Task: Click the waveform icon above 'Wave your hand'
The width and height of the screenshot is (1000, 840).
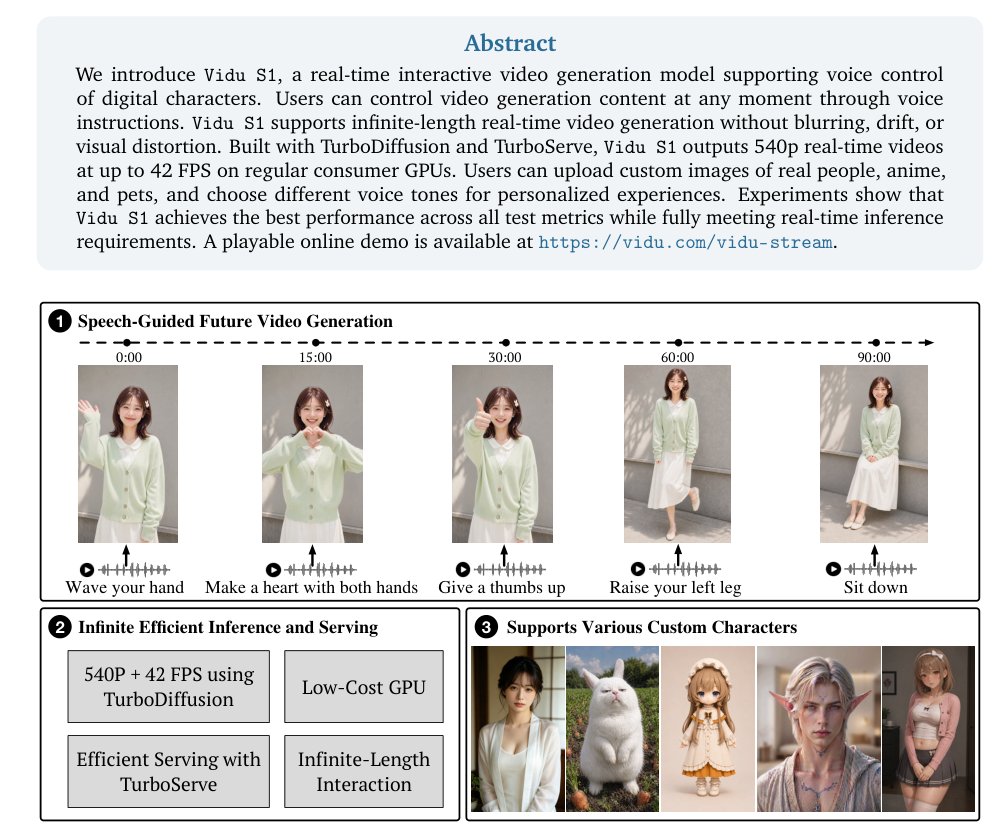Action: coord(134,570)
